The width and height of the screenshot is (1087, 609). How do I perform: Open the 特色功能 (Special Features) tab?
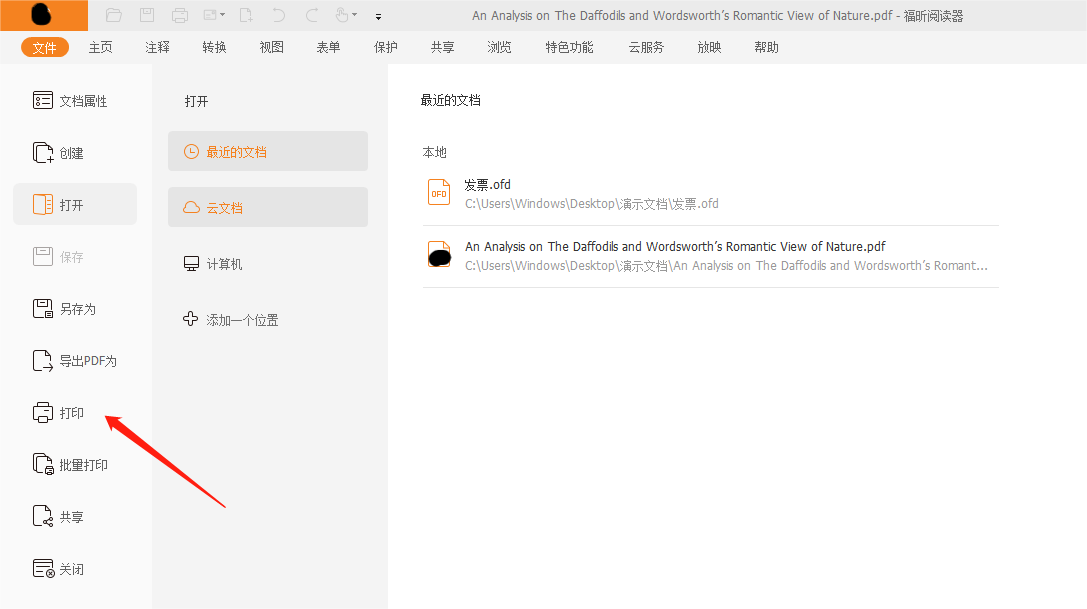click(568, 46)
